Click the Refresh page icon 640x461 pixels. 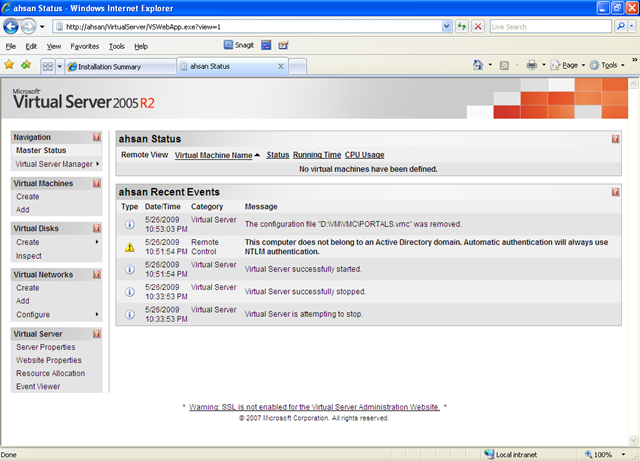pyautogui.click(x=462, y=27)
